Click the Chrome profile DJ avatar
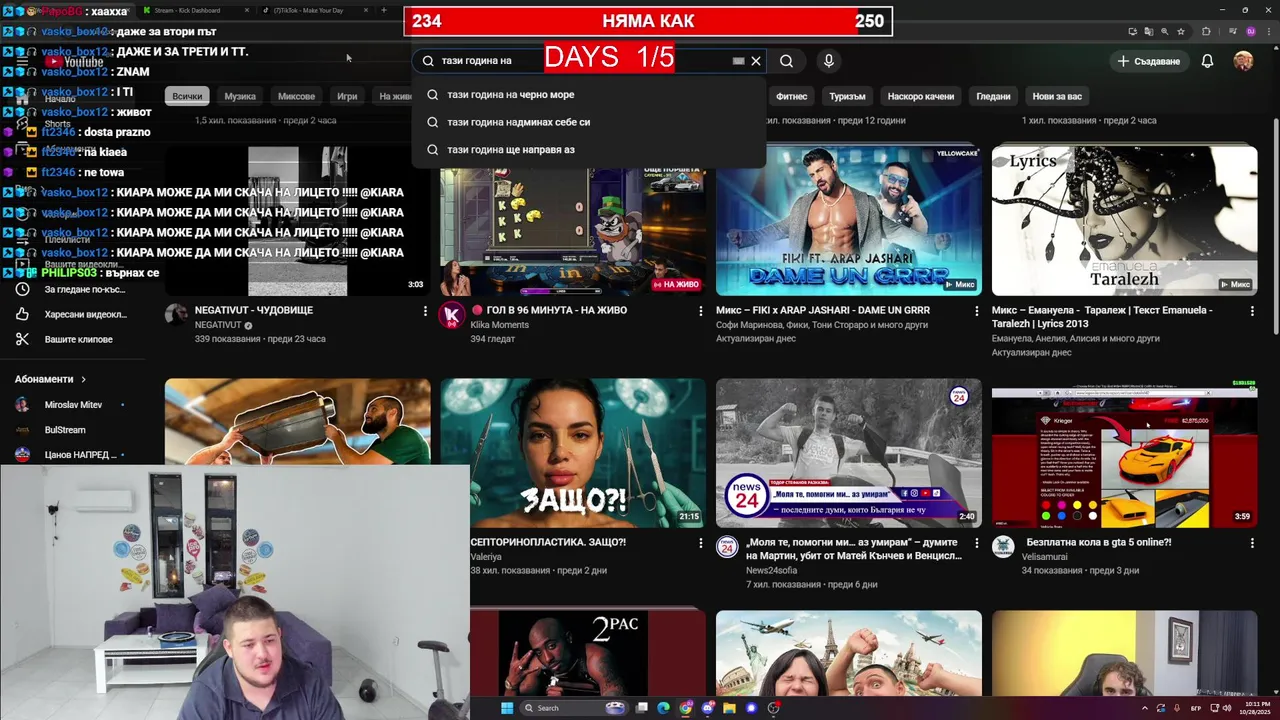Image resolution: width=1280 pixels, height=720 pixels. pos(1250,32)
